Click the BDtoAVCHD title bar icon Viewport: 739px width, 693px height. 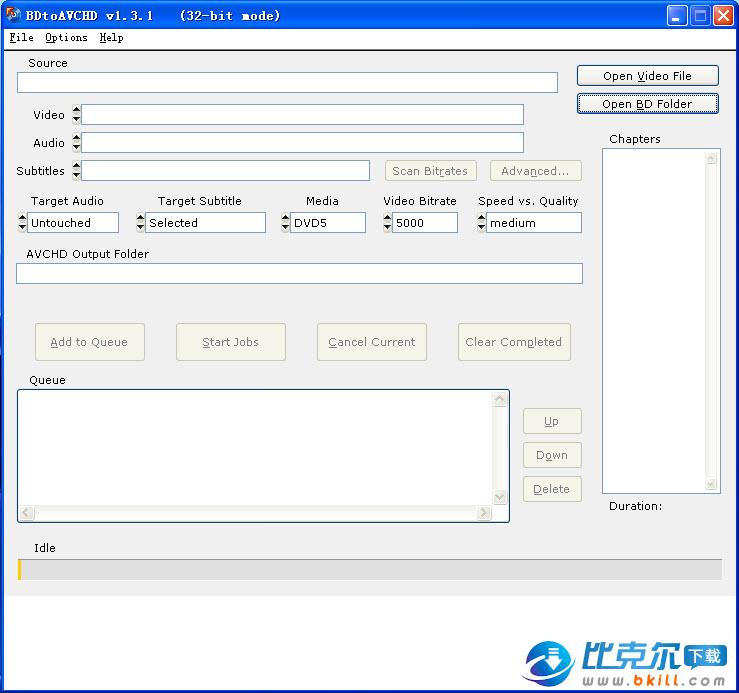pos(13,15)
